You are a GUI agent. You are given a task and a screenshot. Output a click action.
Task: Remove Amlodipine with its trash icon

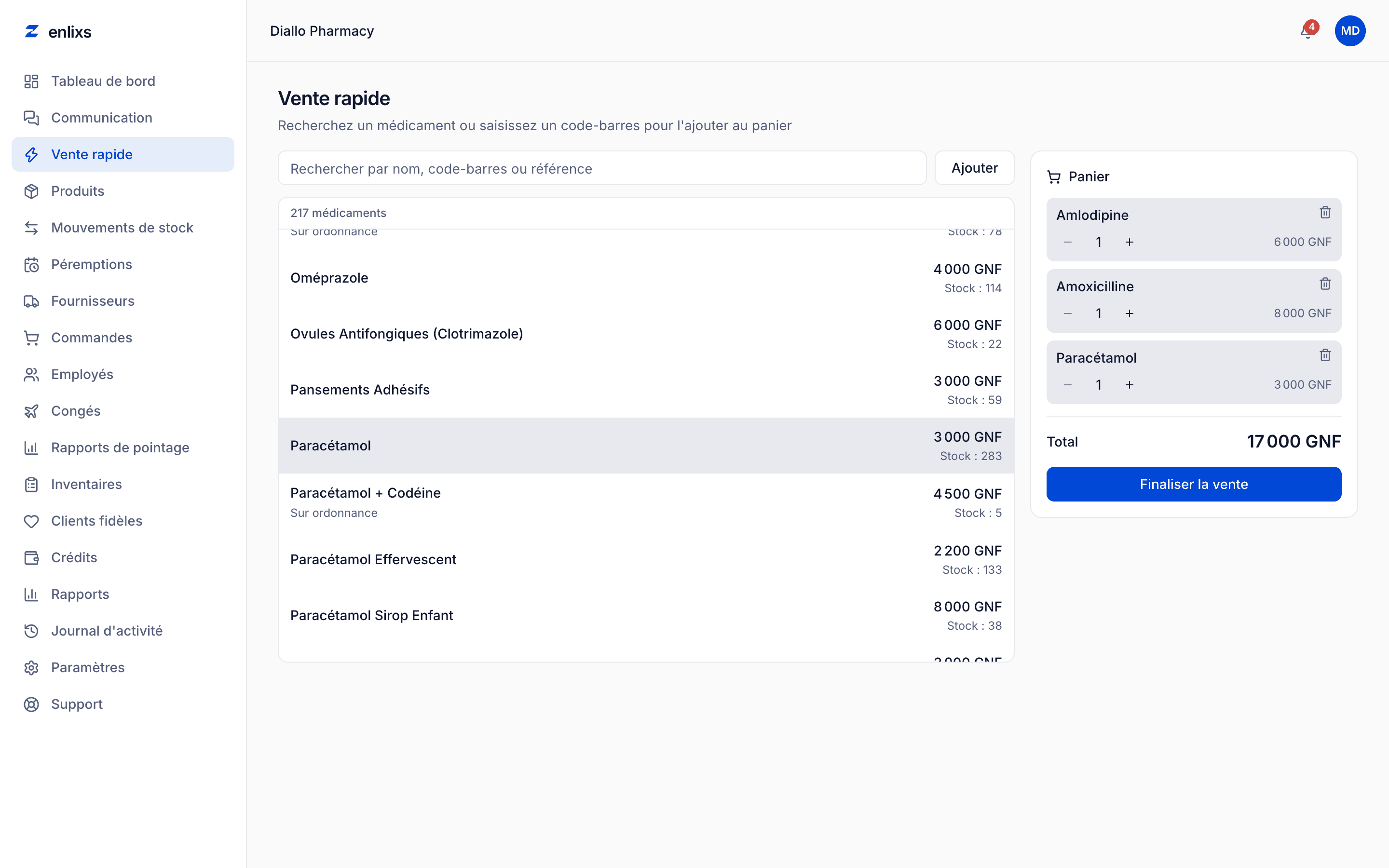pyautogui.click(x=1325, y=212)
